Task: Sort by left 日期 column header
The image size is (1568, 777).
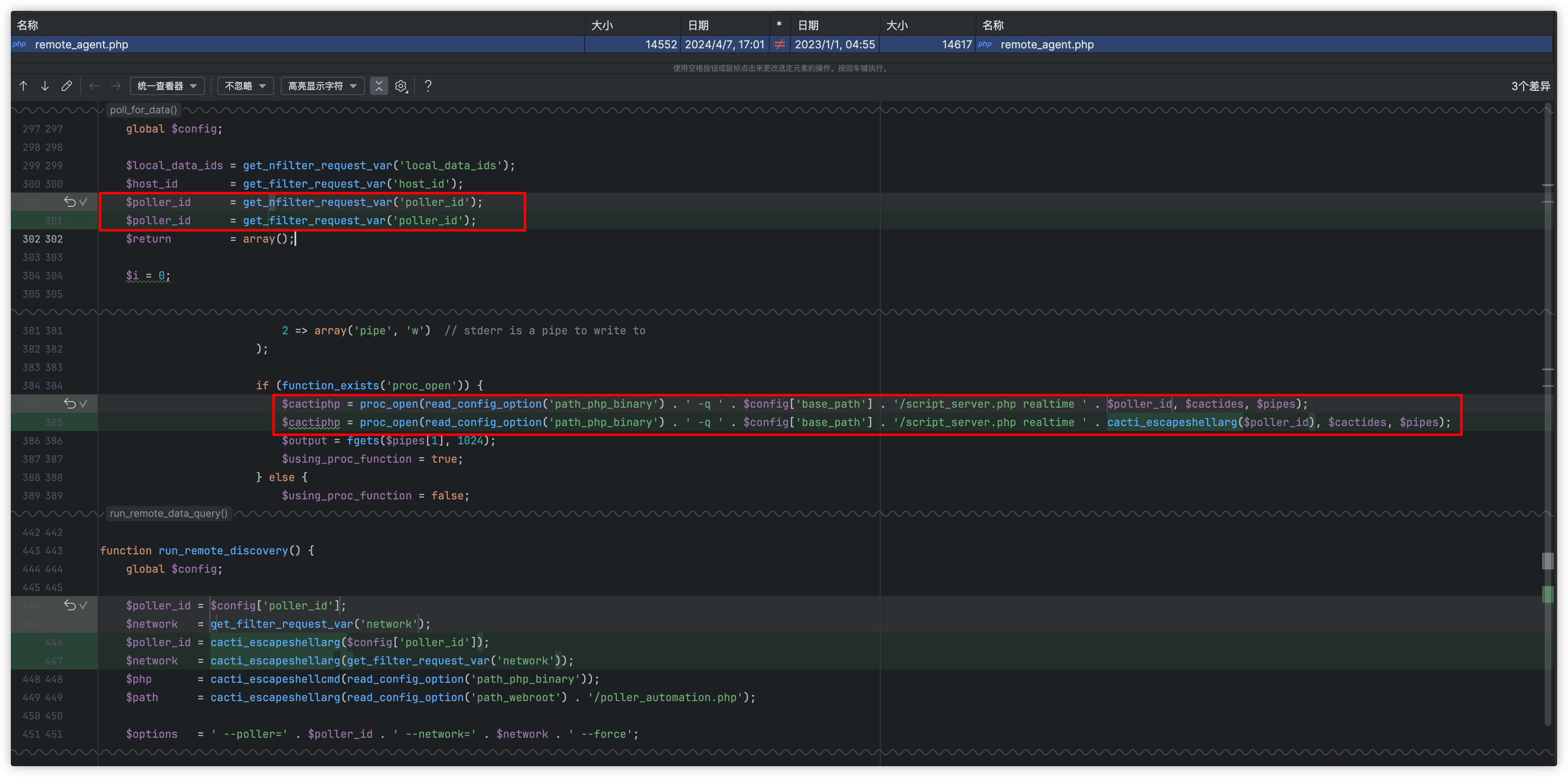Action: (725, 25)
